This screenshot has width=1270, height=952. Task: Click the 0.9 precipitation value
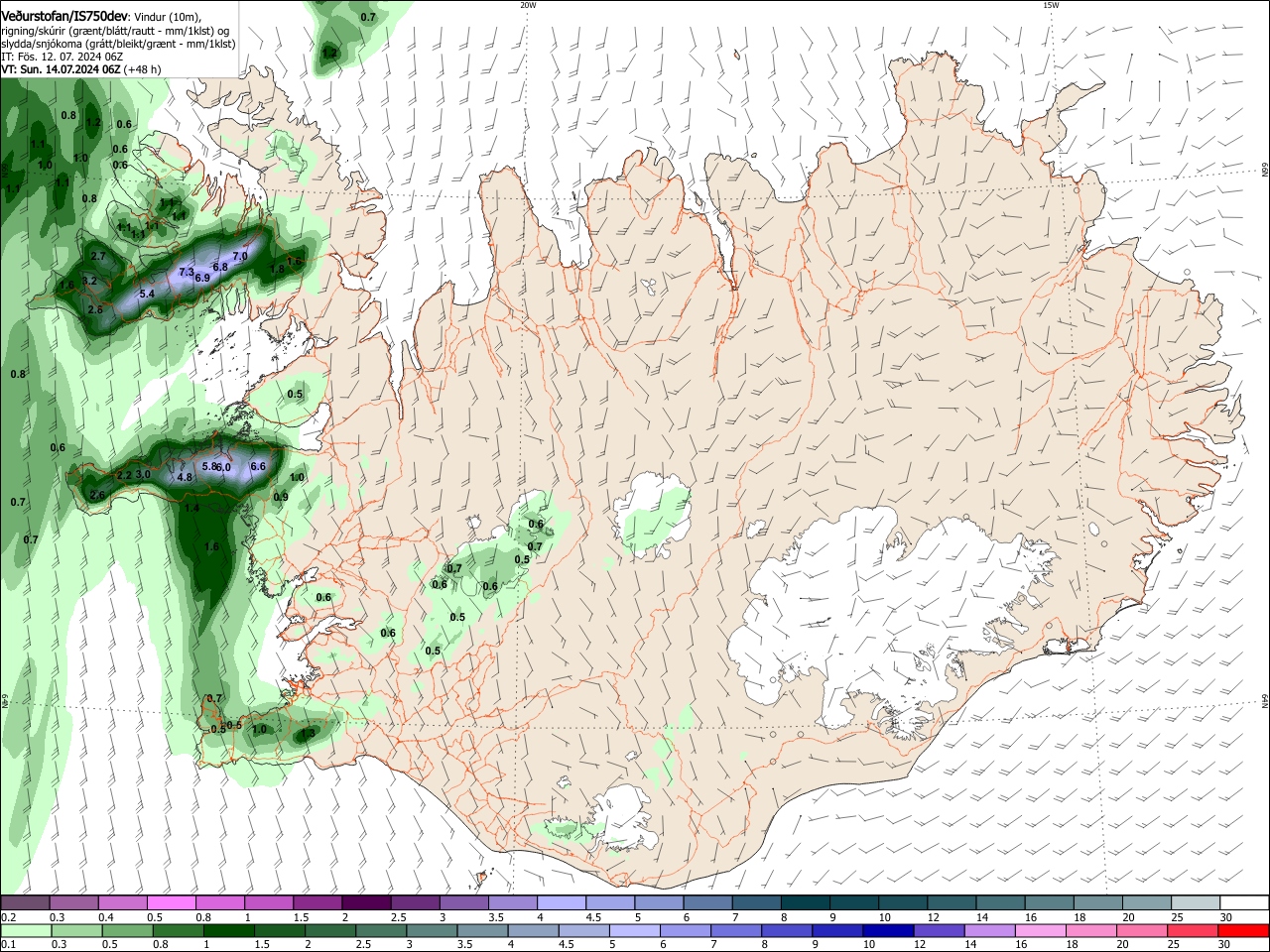pos(281,498)
